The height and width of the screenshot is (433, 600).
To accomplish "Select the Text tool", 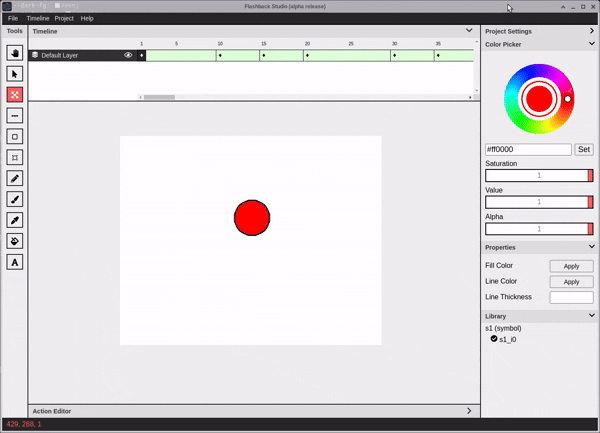I will coord(15,262).
